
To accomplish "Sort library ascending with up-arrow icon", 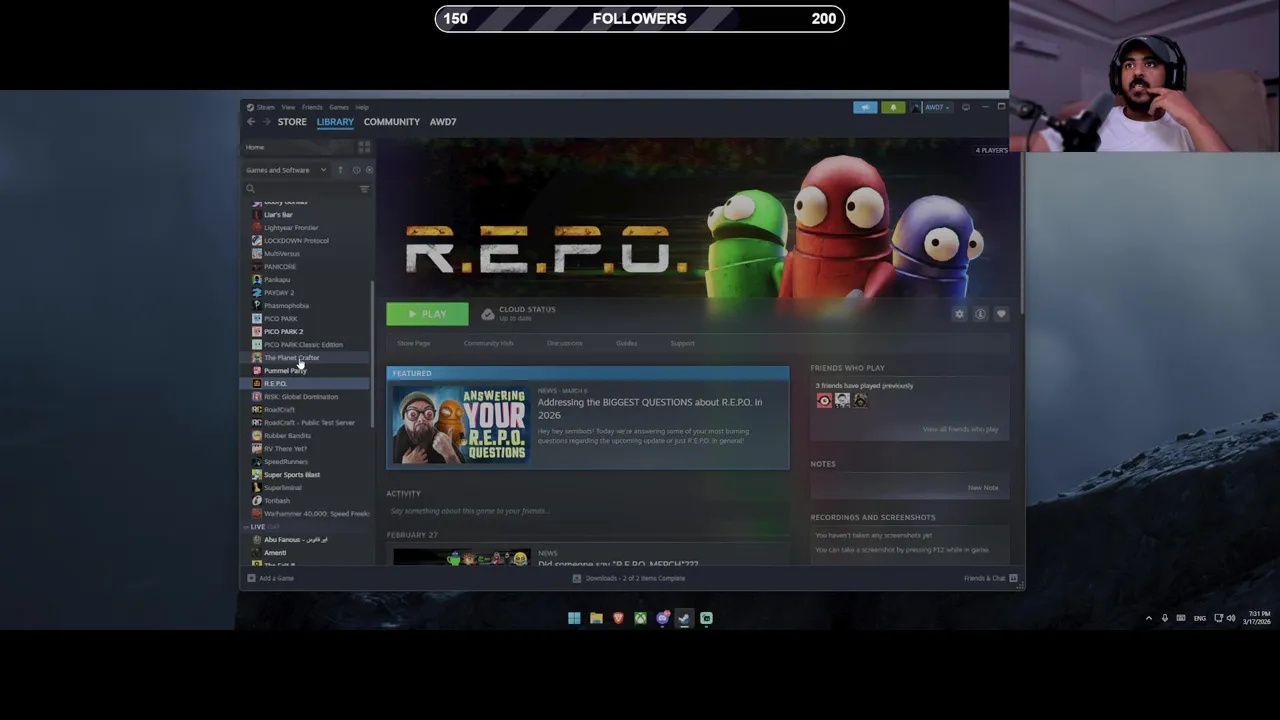I will [x=340, y=170].
